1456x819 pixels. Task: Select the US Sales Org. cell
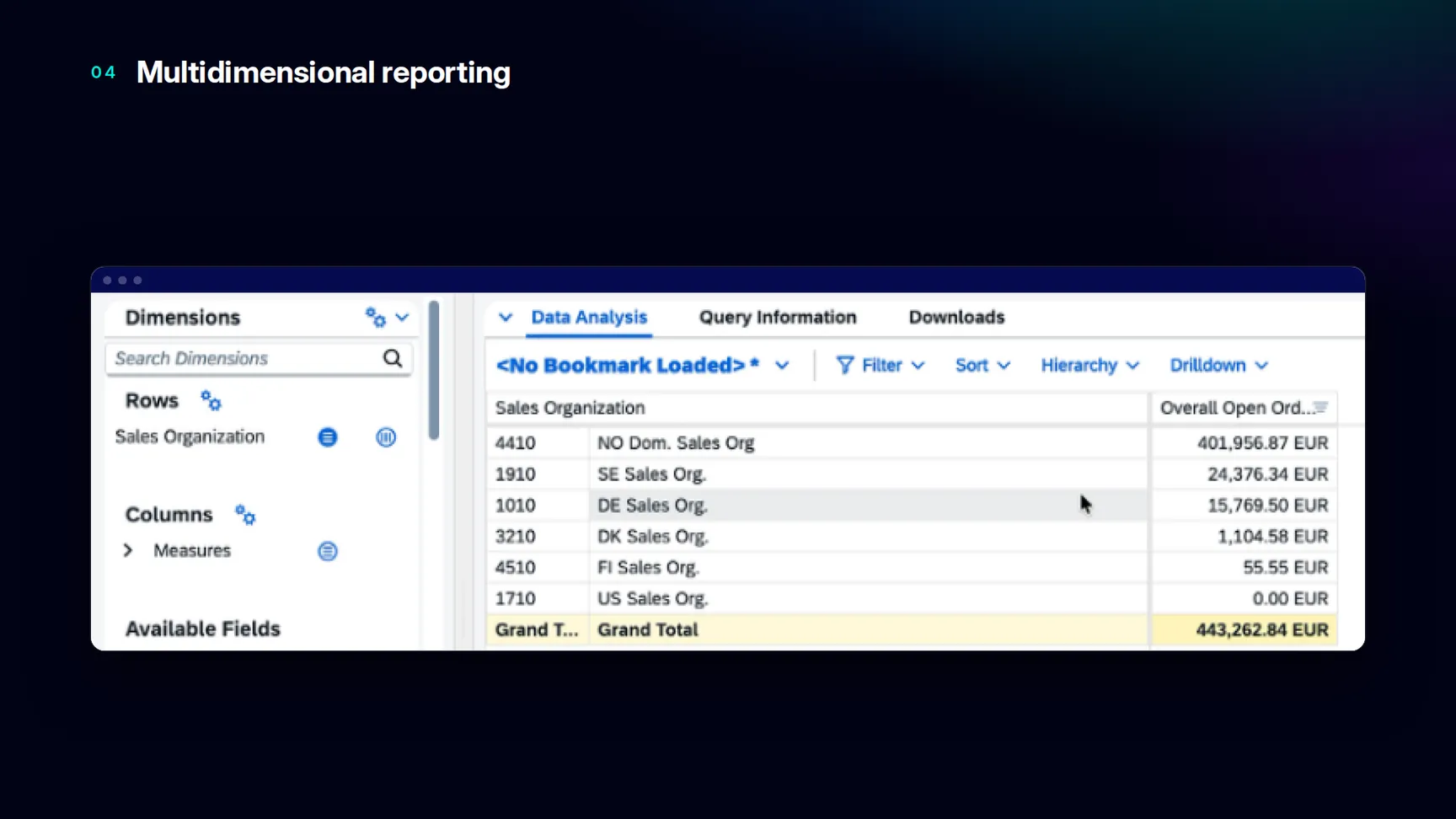coord(868,599)
